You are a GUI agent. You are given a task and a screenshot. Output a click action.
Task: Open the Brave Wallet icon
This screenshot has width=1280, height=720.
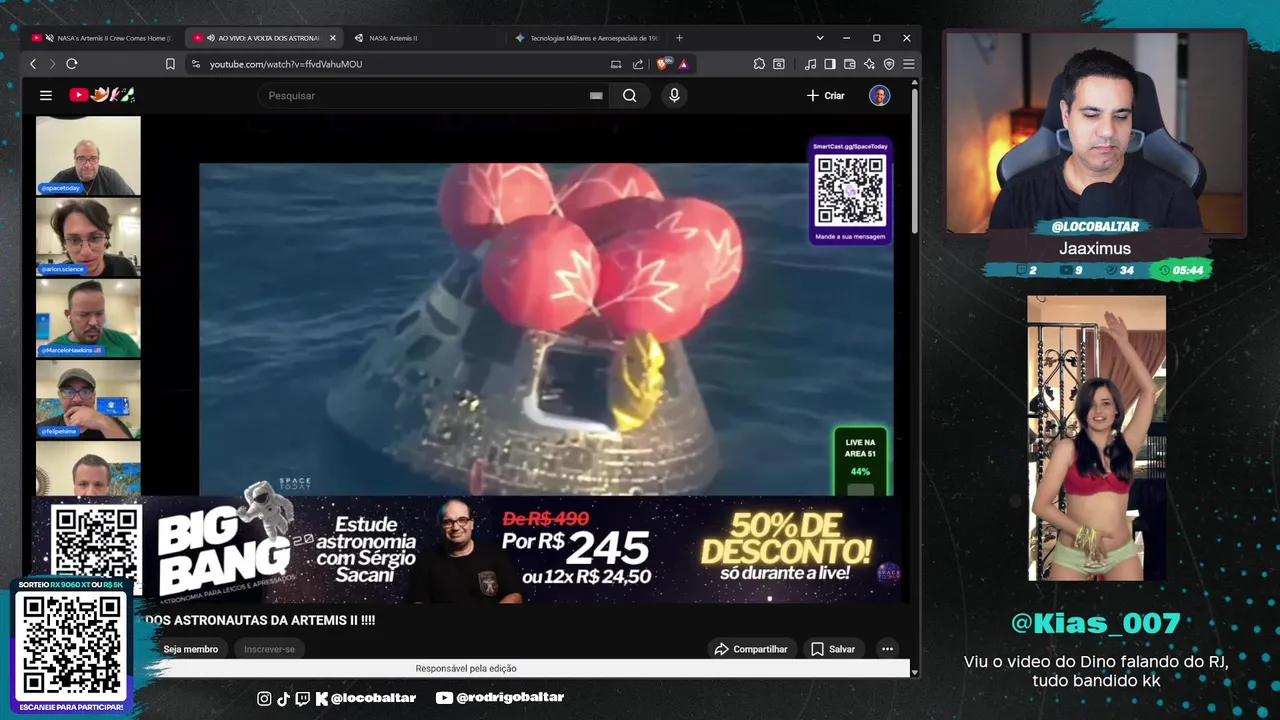(850, 64)
